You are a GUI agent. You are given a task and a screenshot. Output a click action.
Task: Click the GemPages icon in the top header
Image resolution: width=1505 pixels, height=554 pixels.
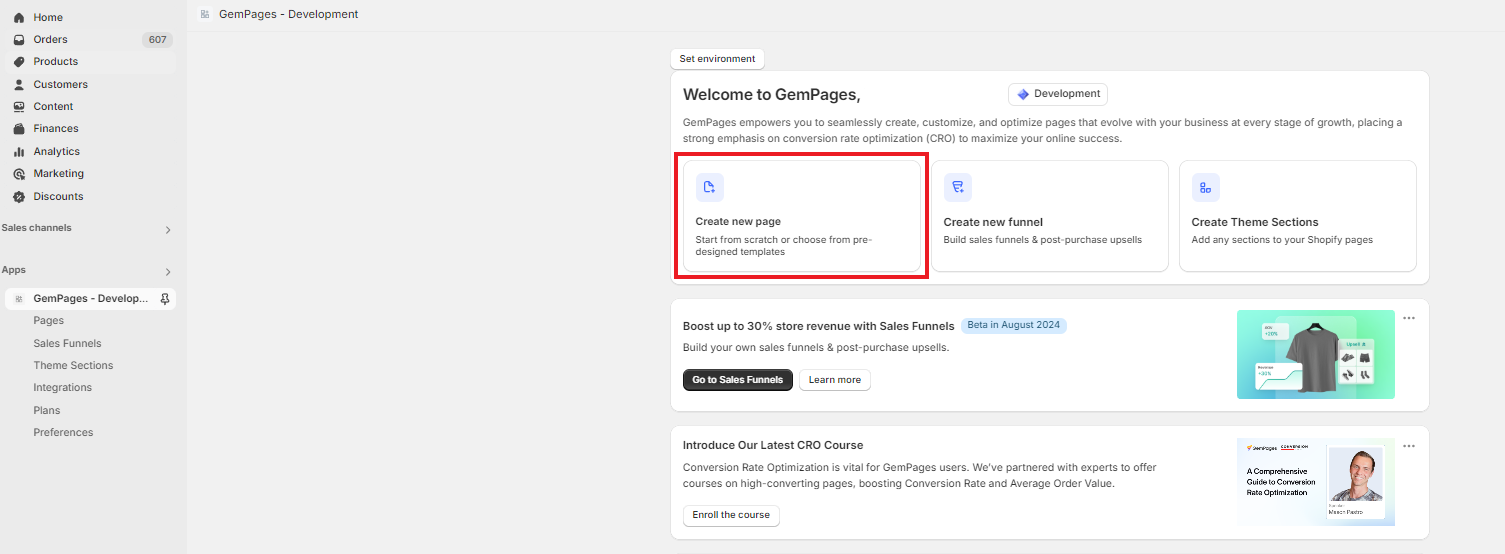(205, 14)
